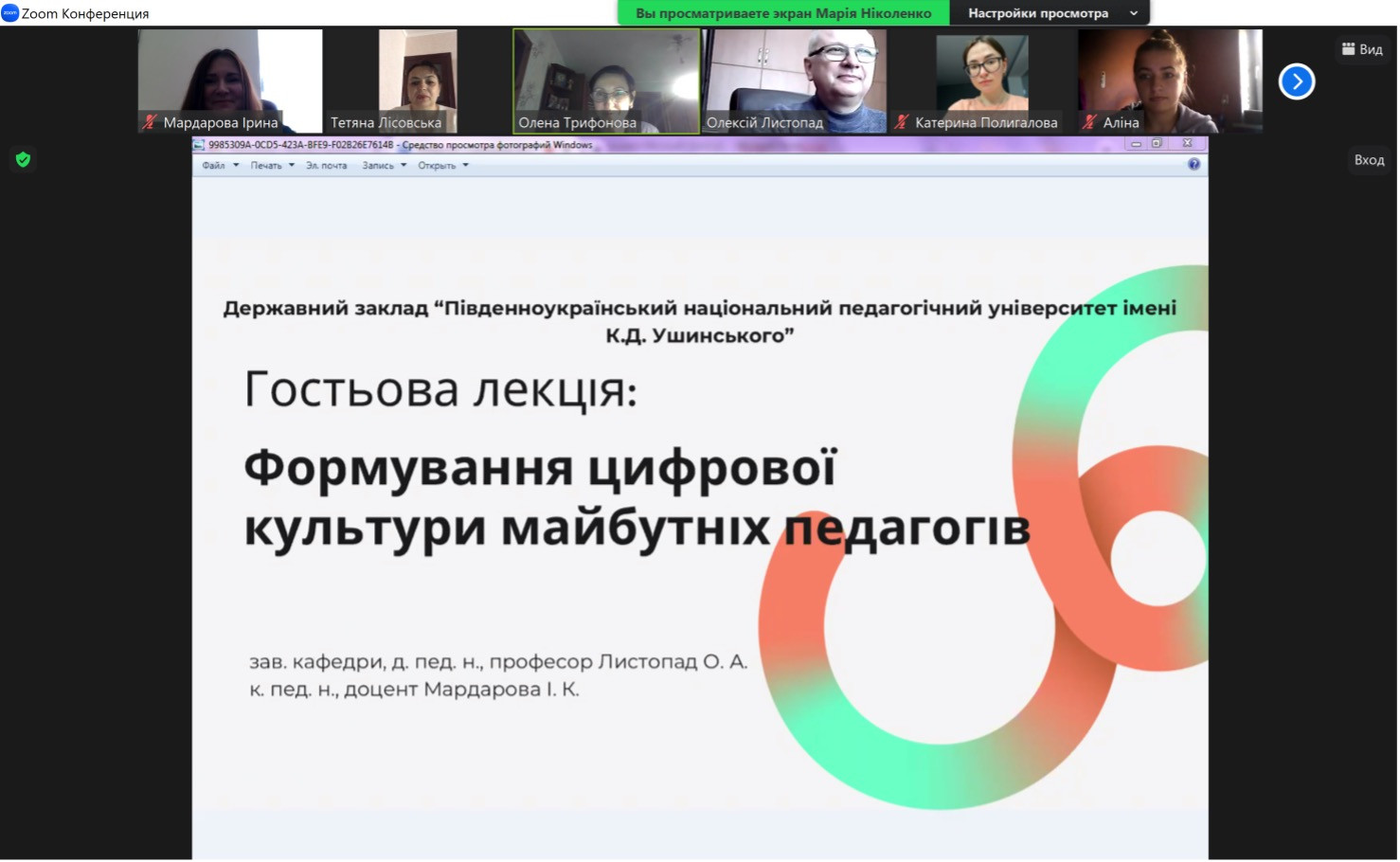Click the muted microphone icon on Аліна
The image size is (1400, 862).
coord(1090,122)
